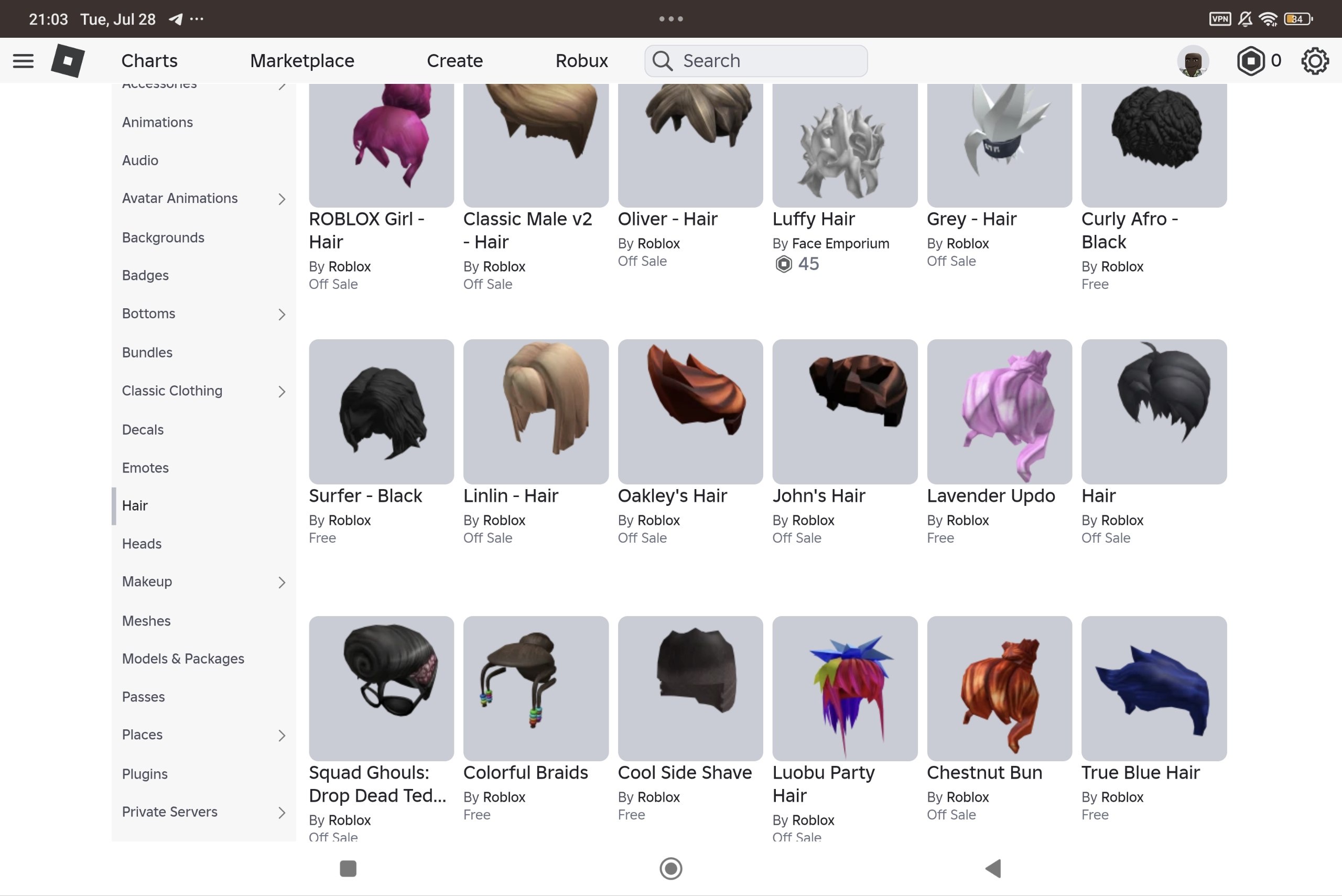Open the Chestnut Bun thumbnail
This screenshot has width=1342, height=896.
pos(999,688)
